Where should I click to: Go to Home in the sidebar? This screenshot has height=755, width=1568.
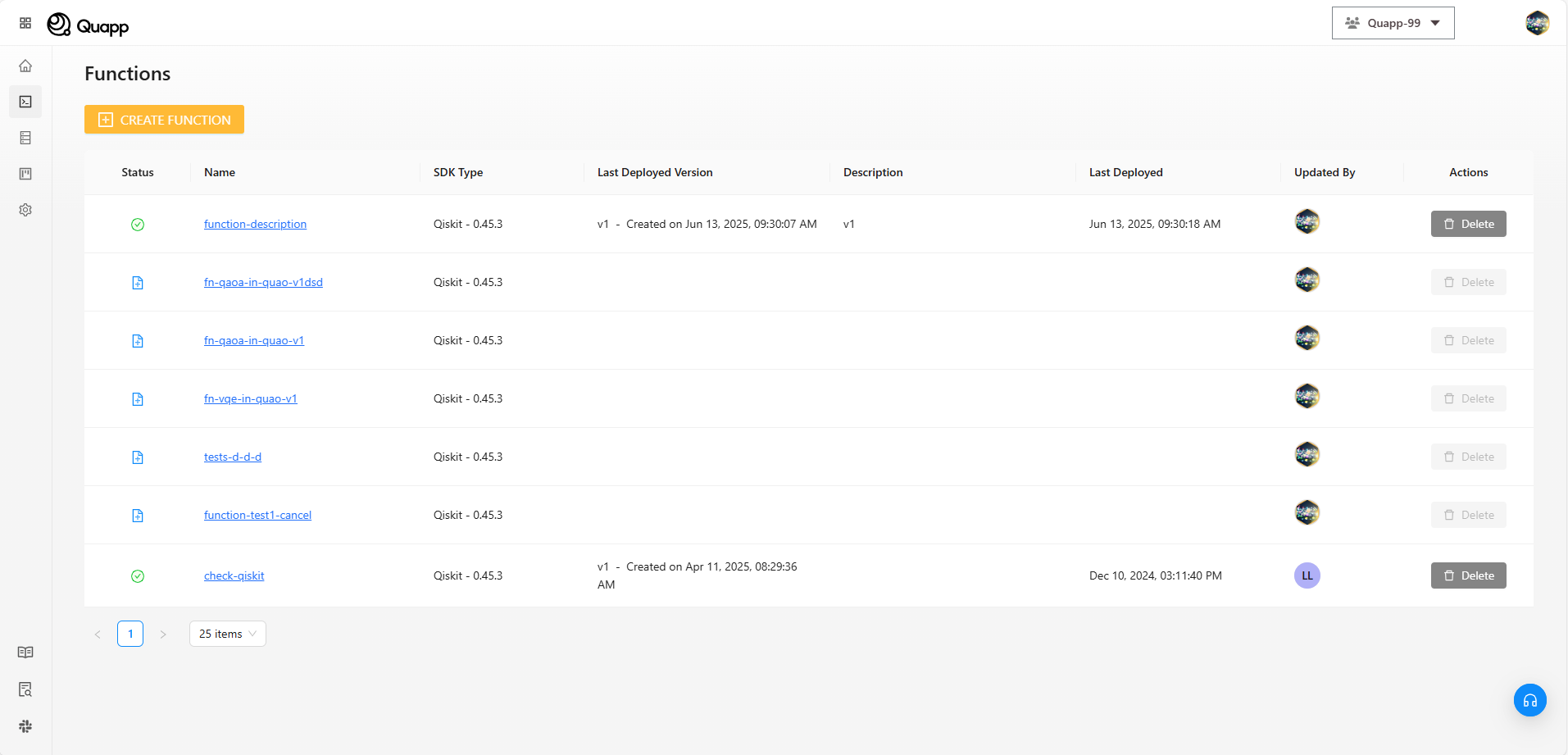pos(25,66)
